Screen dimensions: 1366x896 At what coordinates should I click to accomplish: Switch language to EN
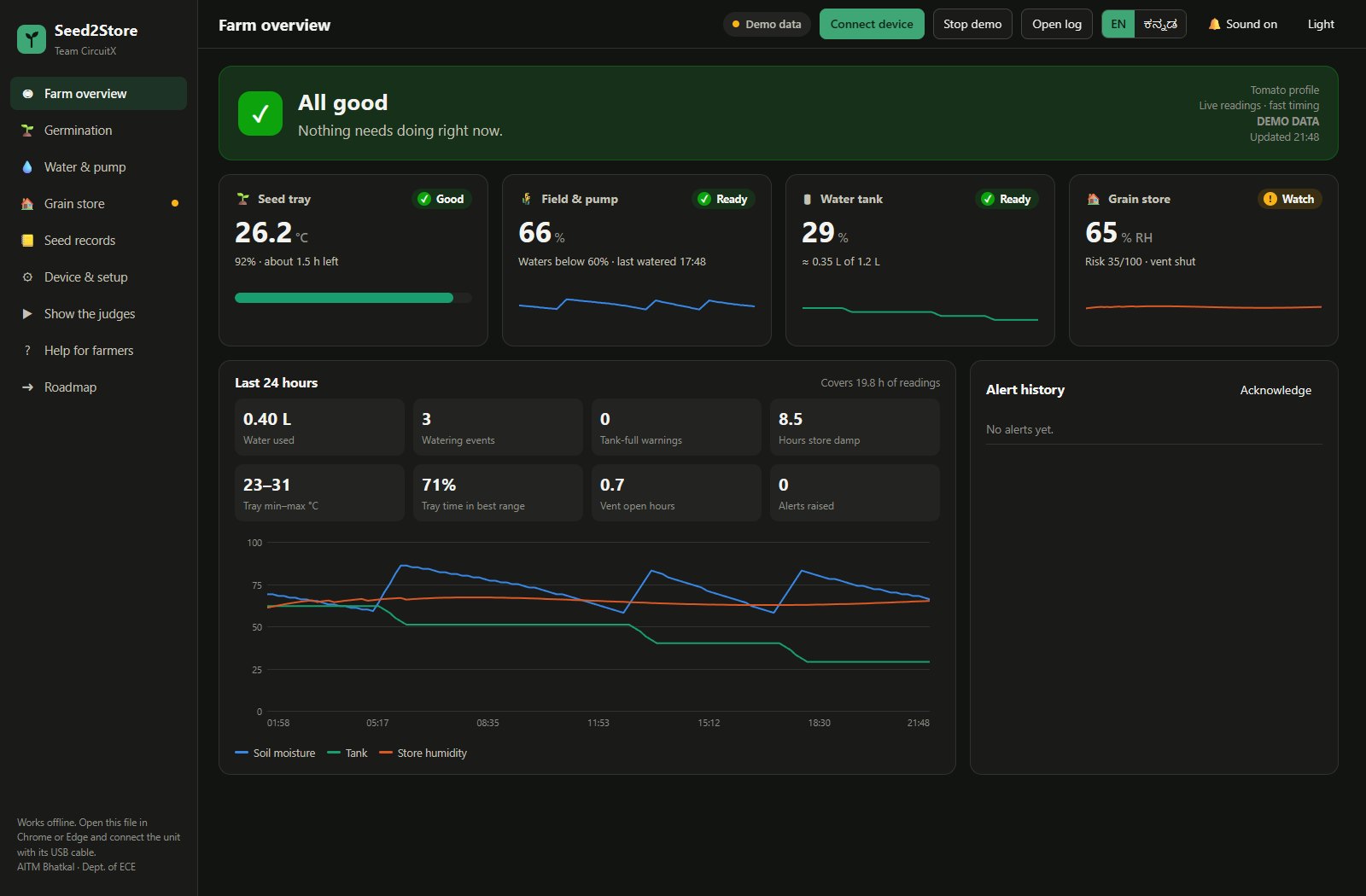tap(1118, 24)
